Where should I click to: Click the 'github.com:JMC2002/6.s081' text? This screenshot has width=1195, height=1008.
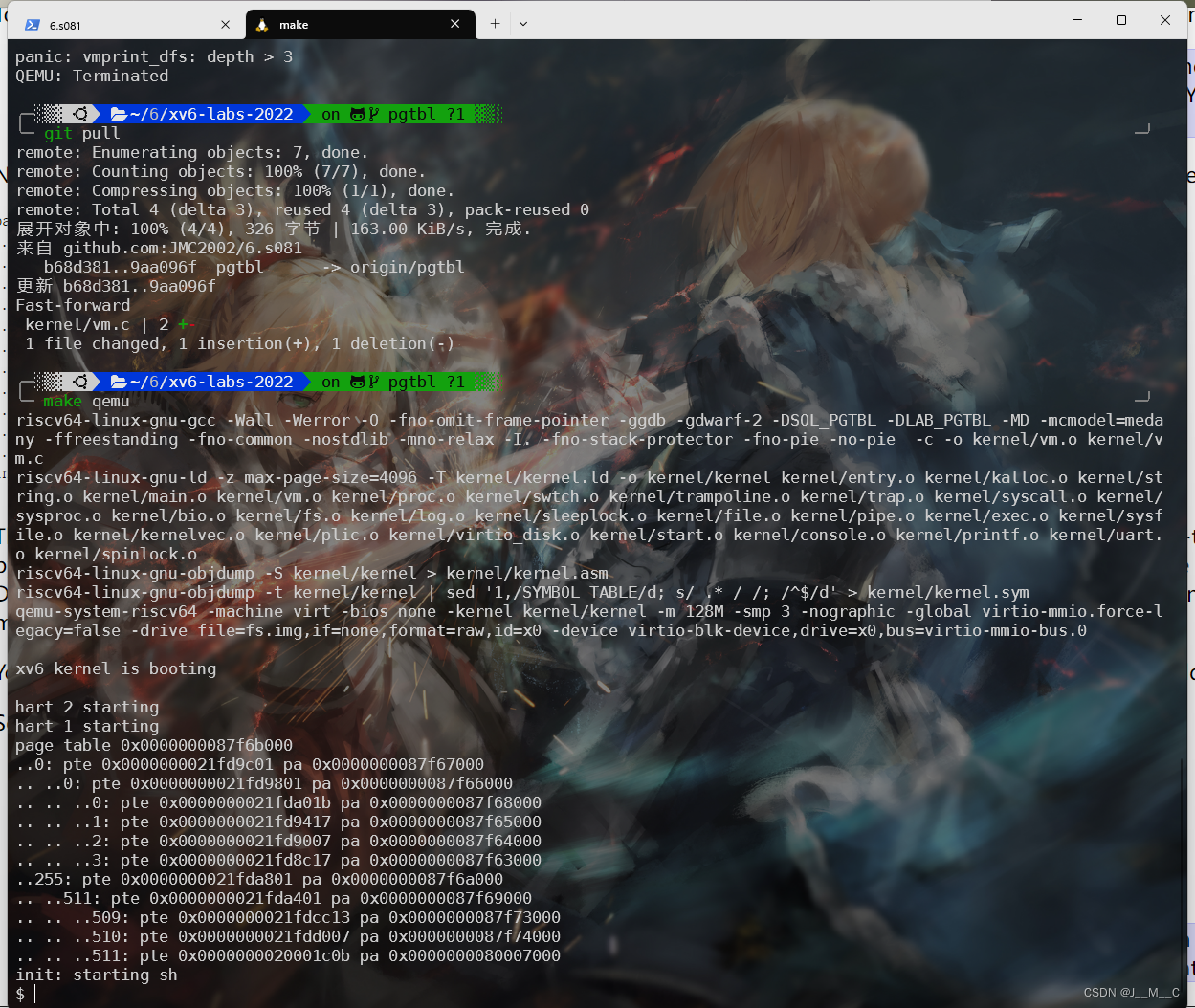pyautogui.click(x=183, y=248)
